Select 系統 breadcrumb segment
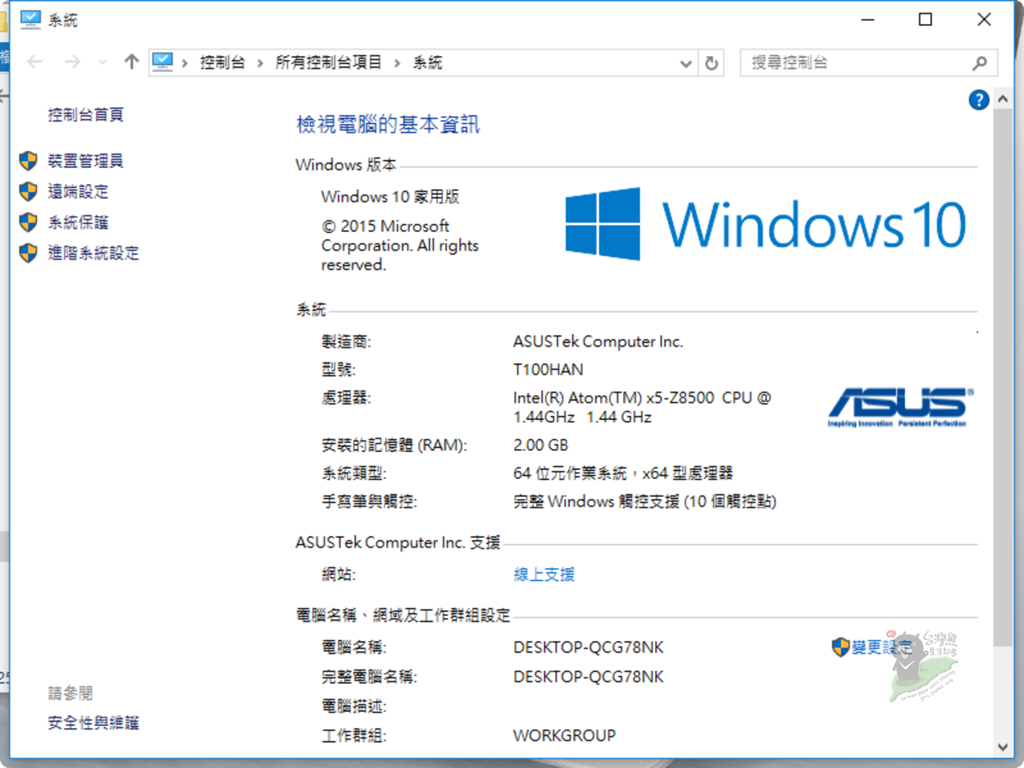This screenshot has width=1024, height=768. click(428, 63)
